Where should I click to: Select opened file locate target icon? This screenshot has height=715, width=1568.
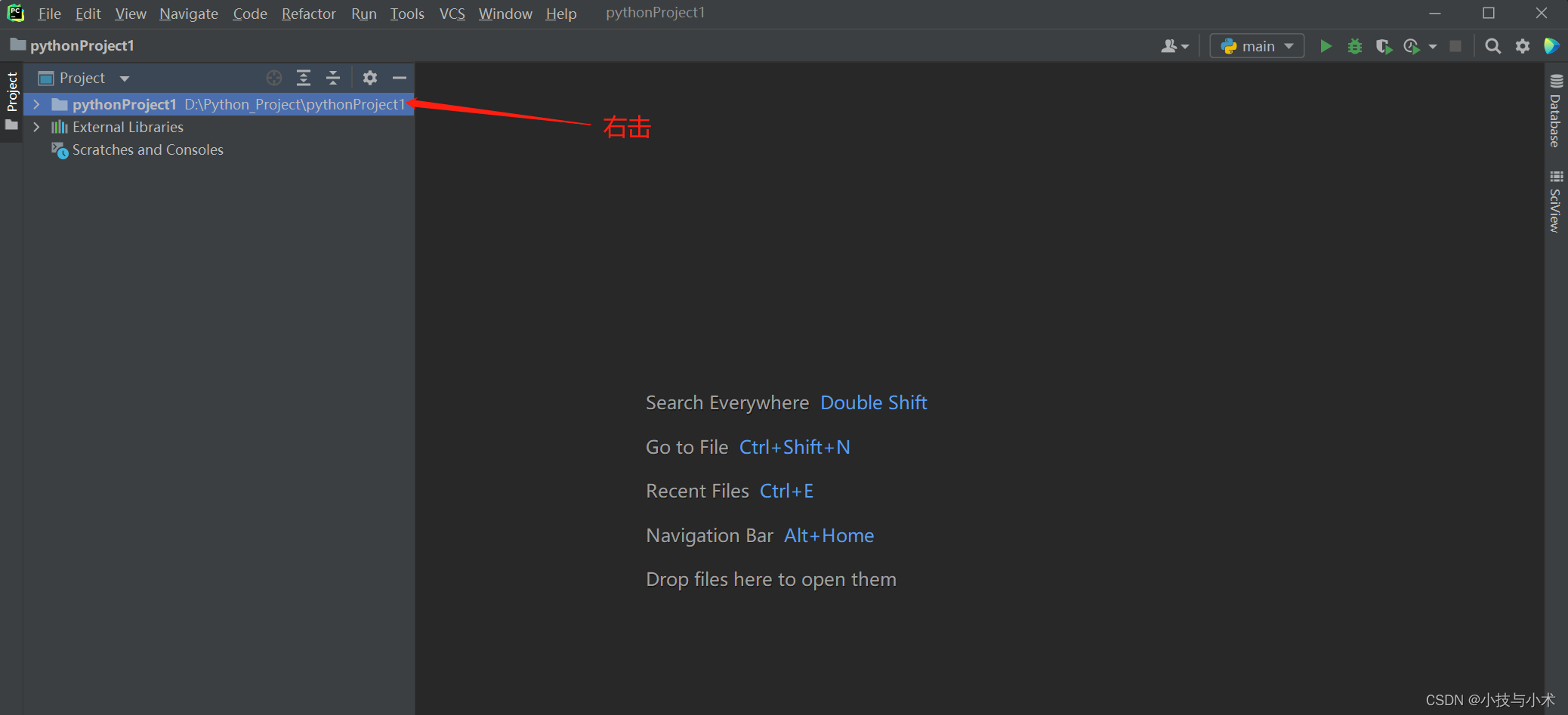point(274,78)
